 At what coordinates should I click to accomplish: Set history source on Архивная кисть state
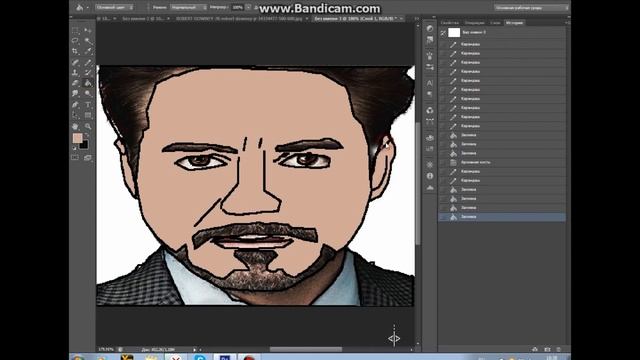tap(443, 162)
